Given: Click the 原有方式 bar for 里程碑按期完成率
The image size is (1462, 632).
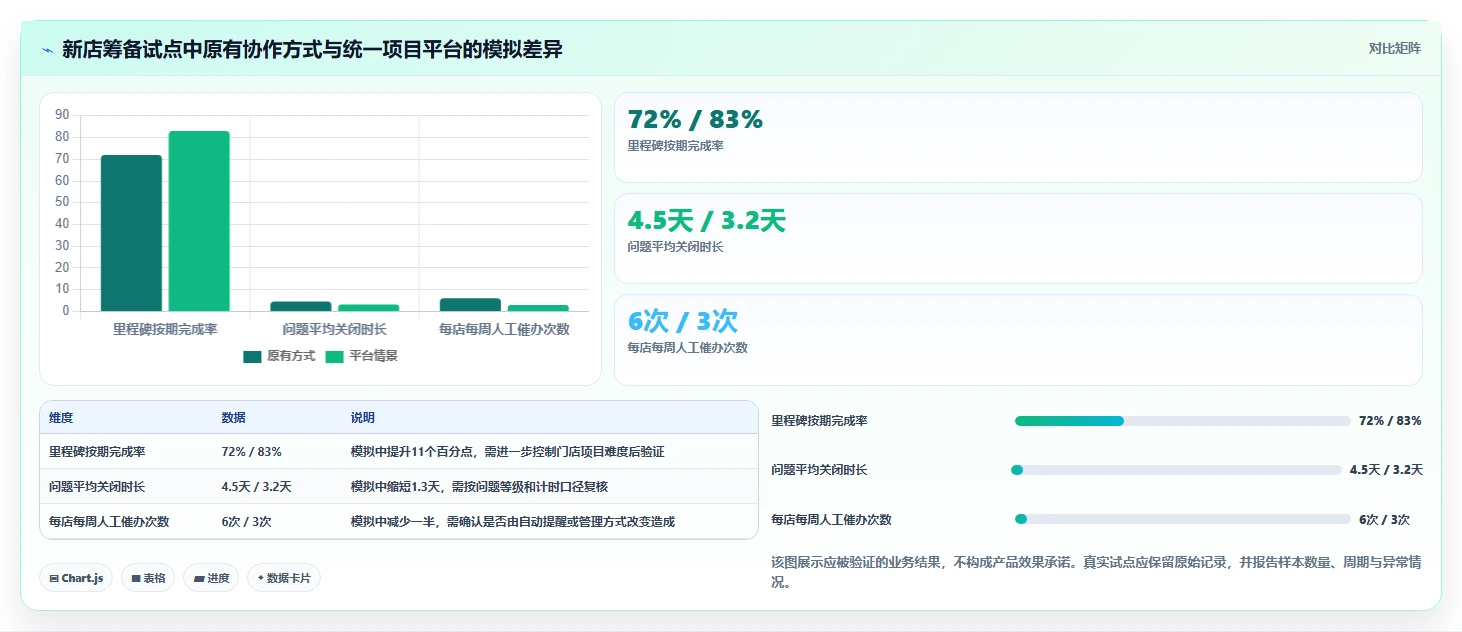Looking at the screenshot, I should [x=131, y=233].
